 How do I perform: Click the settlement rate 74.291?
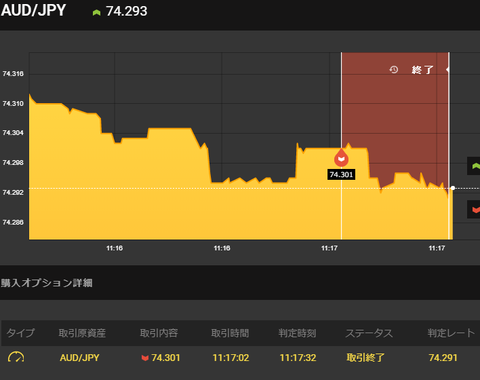(x=443, y=358)
